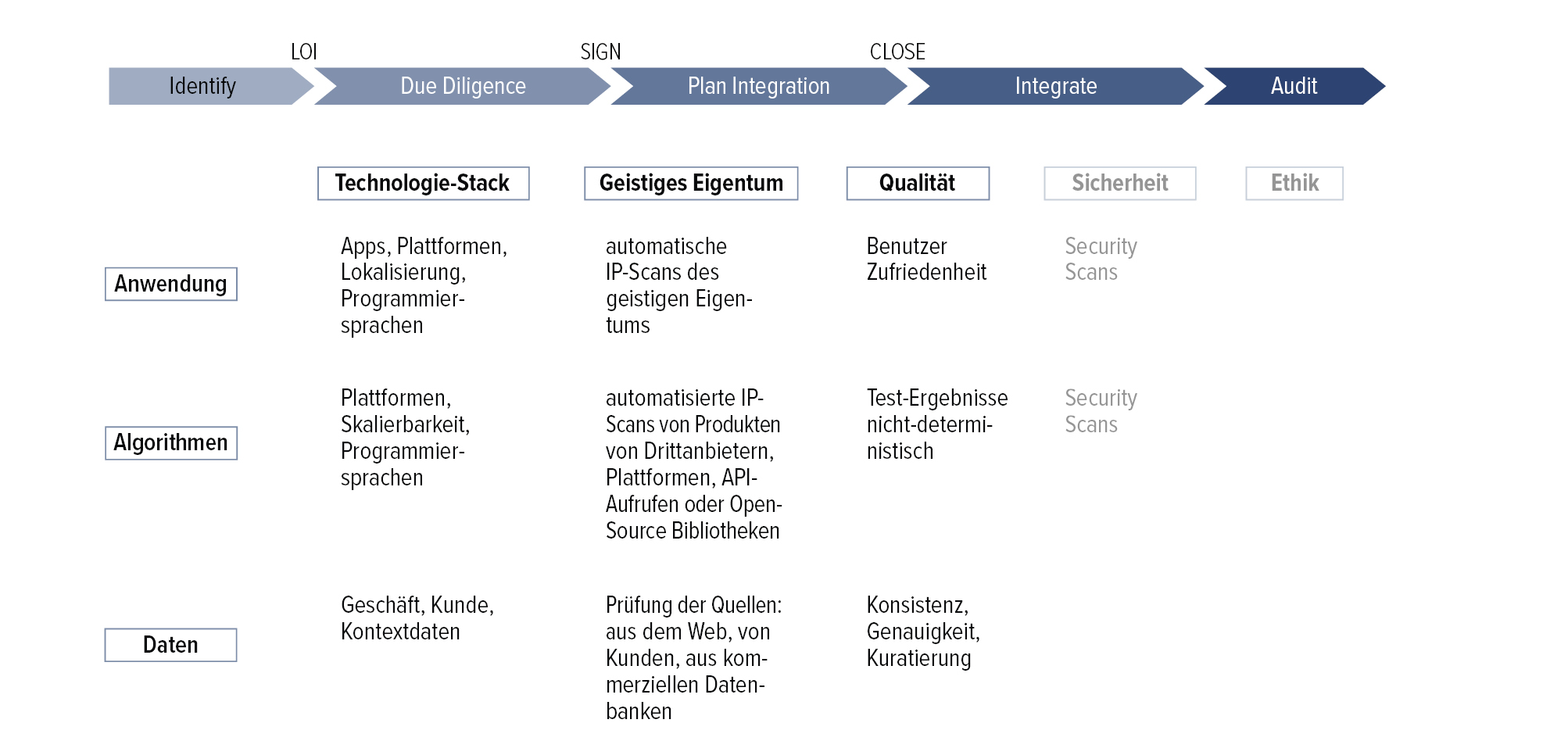Click the Benutzer Zufriedenheit text
This screenshot has height=741, width=1568.
coord(926,259)
